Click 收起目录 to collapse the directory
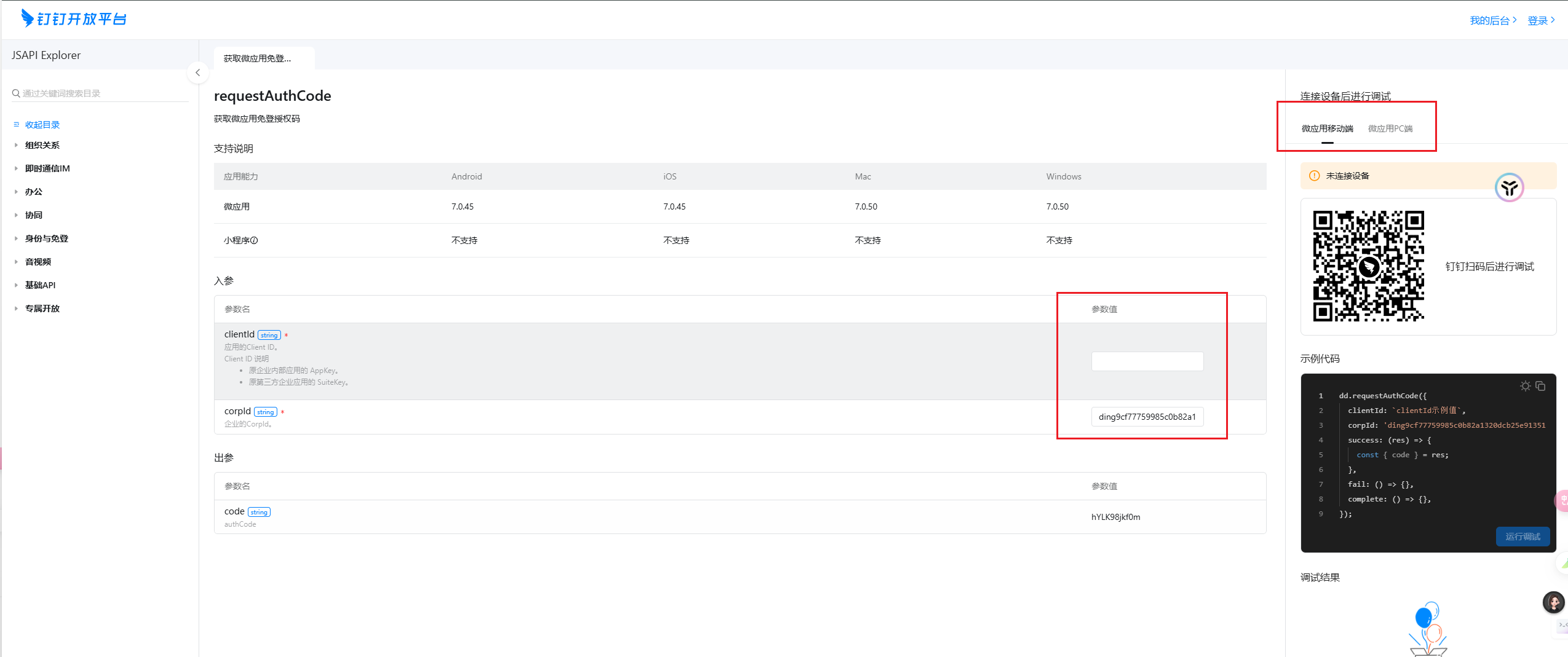This screenshot has height=657, width=1568. pos(42,125)
